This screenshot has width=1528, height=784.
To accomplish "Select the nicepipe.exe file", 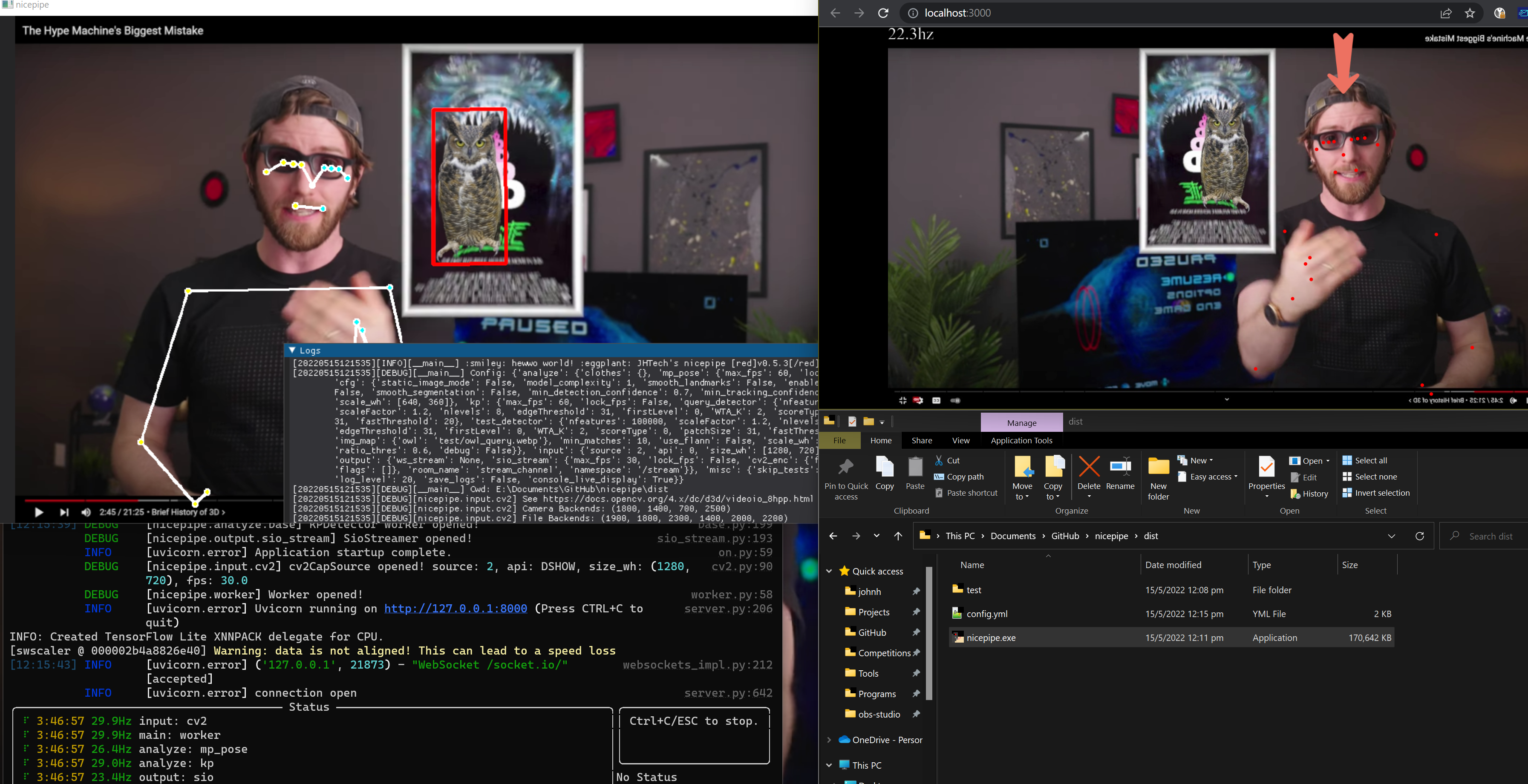I will click(x=991, y=638).
